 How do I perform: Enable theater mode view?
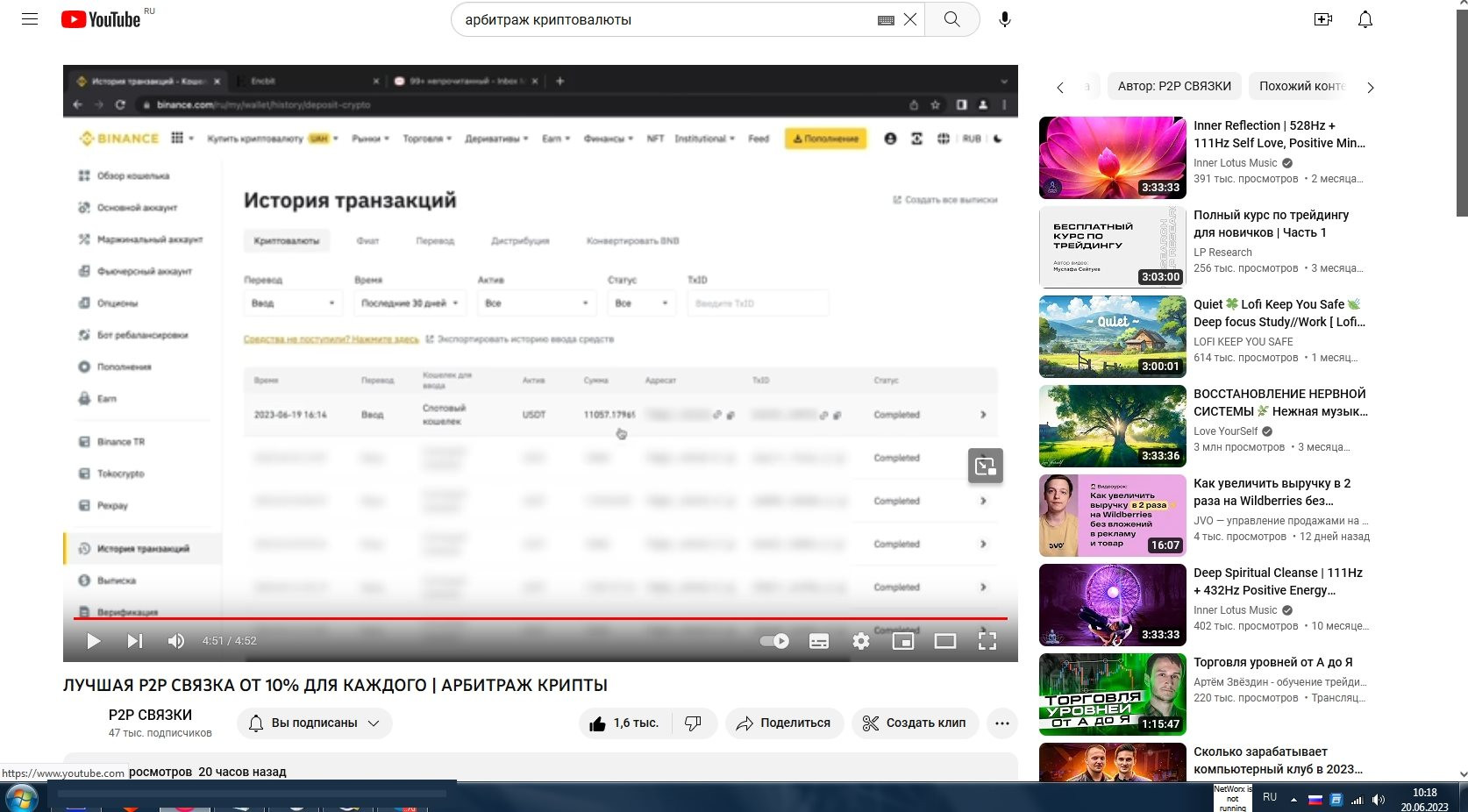tap(945, 641)
